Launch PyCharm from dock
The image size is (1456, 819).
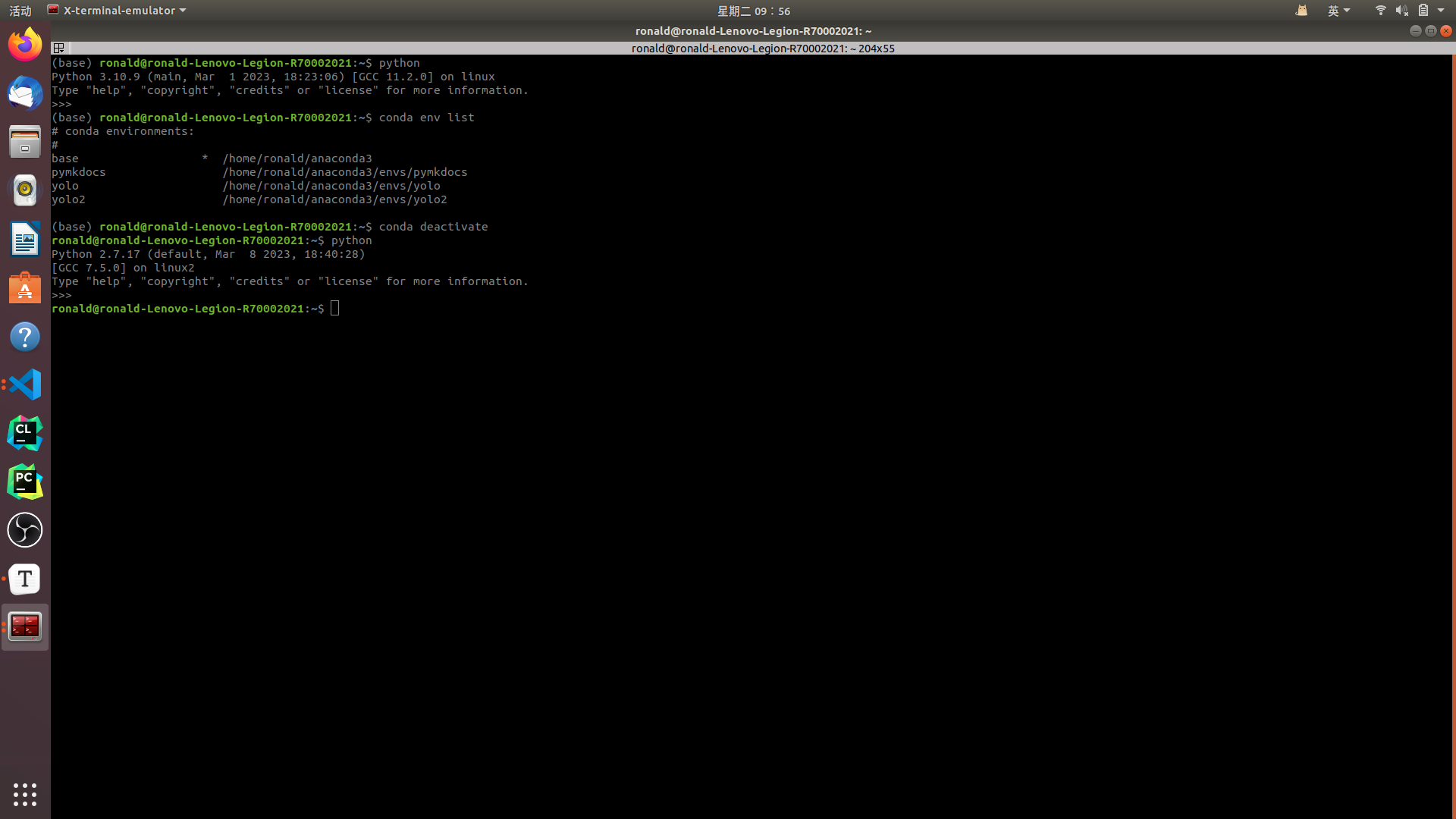coord(25,482)
